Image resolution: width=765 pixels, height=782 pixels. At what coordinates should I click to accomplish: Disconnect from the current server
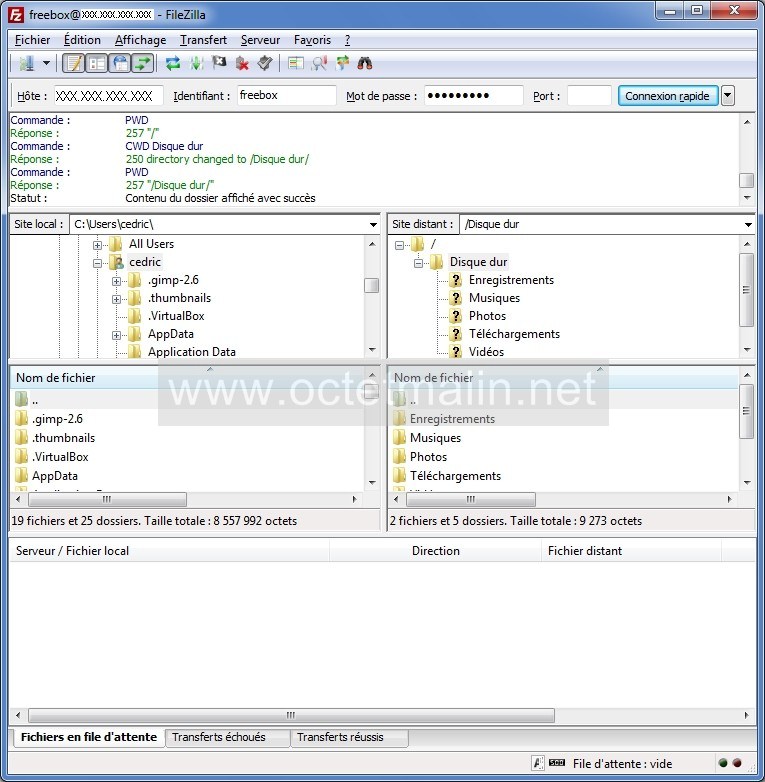(x=242, y=63)
